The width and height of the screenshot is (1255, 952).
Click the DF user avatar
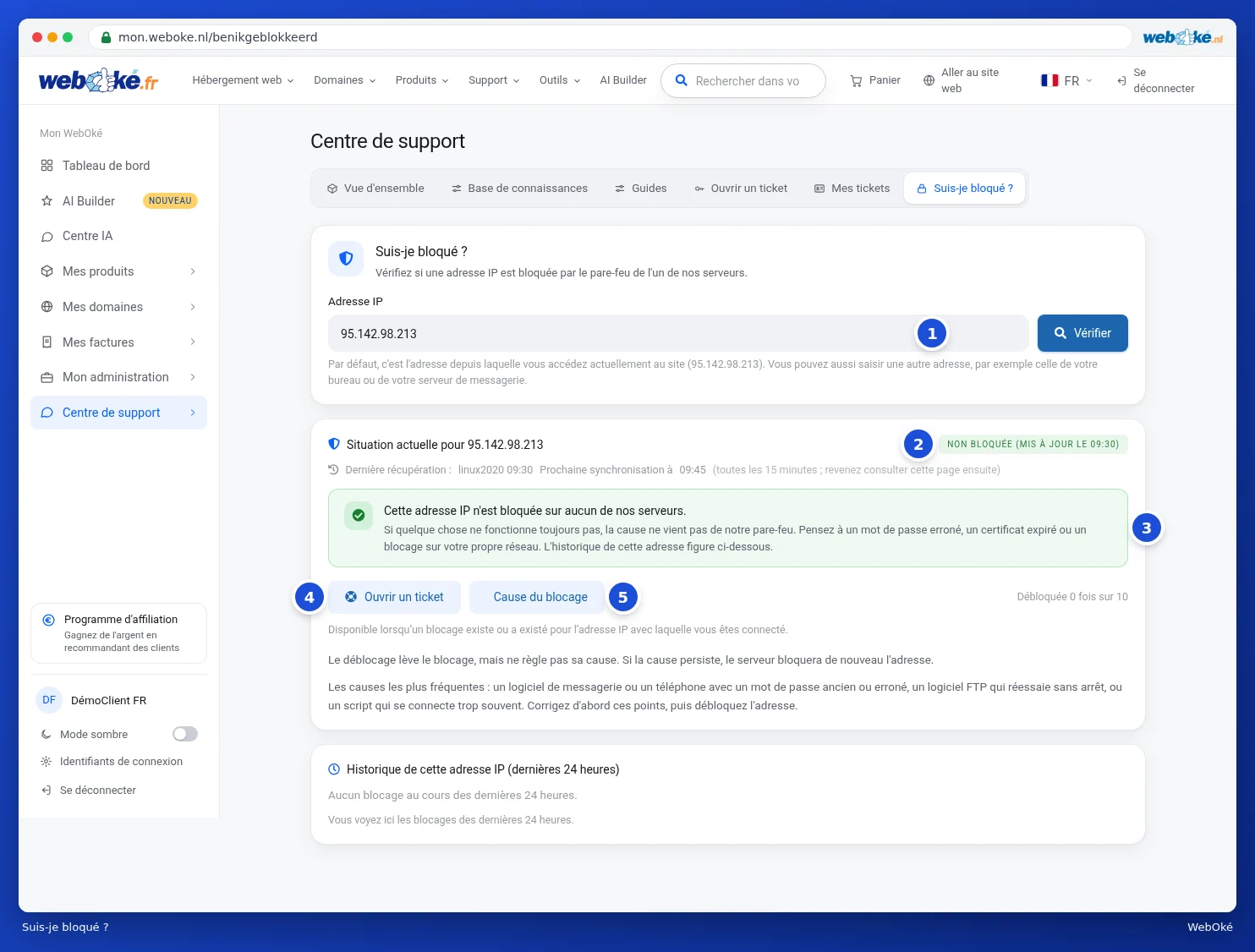tap(49, 700)
